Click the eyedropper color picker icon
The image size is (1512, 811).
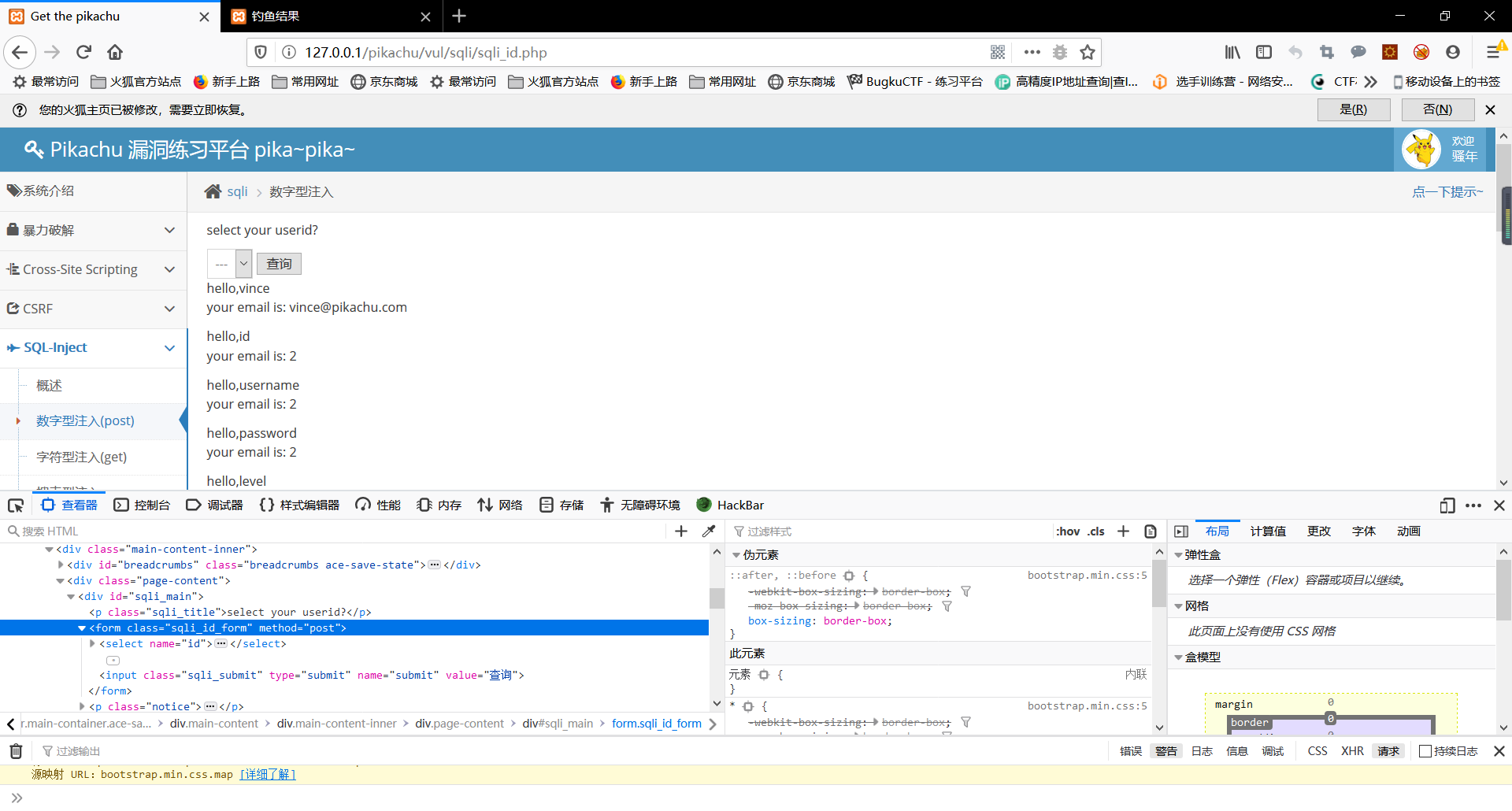(x=709, y=531)
